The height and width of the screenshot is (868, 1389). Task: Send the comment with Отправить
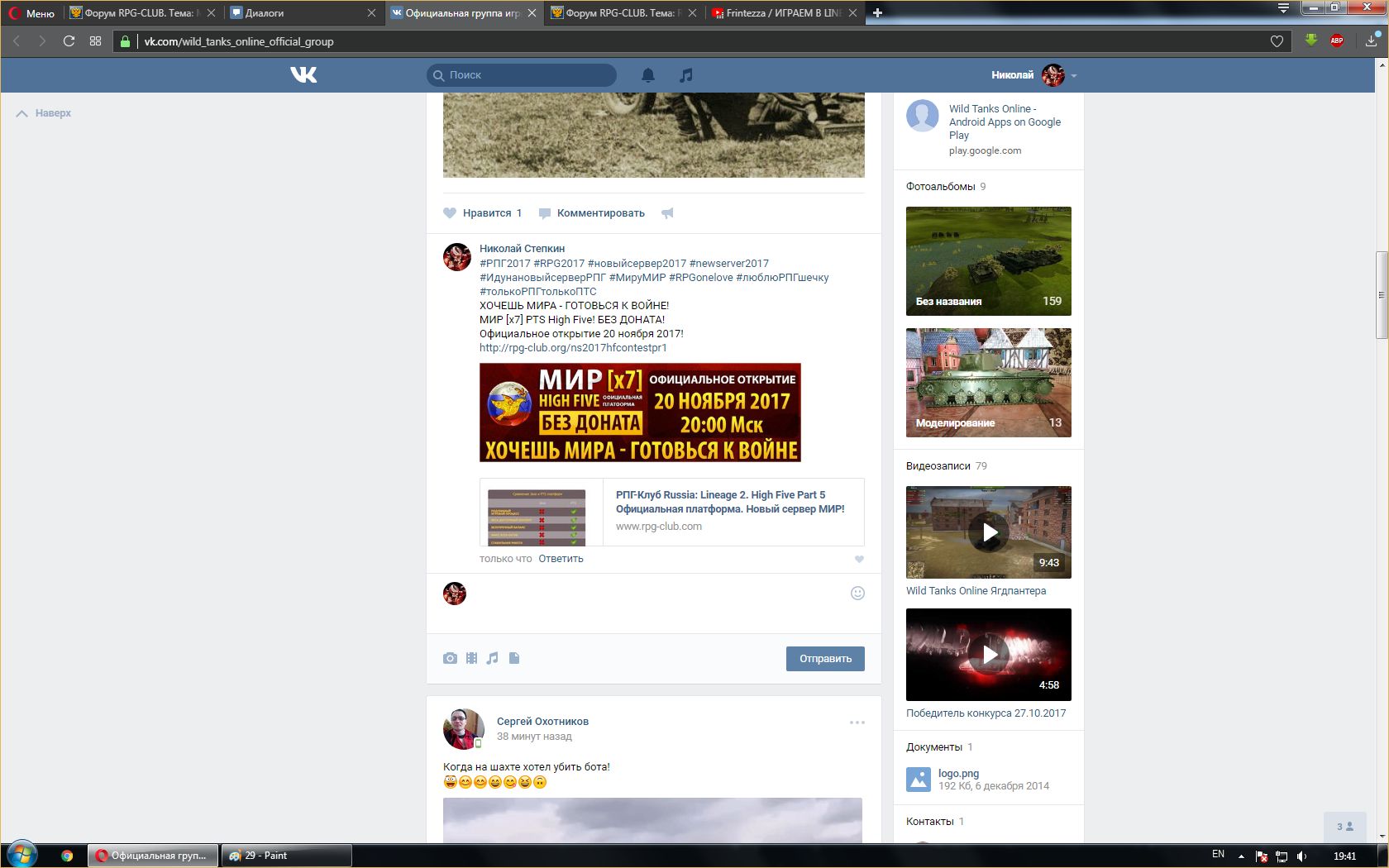pyautogui.click(x=825, y=659)
